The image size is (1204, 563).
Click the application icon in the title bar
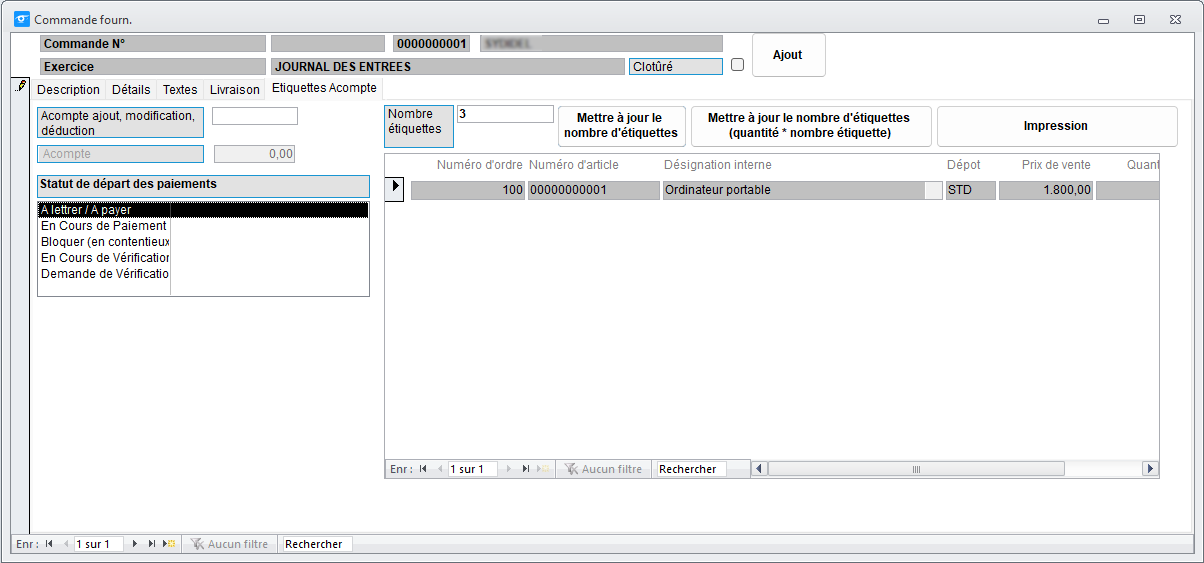(20, 19)
